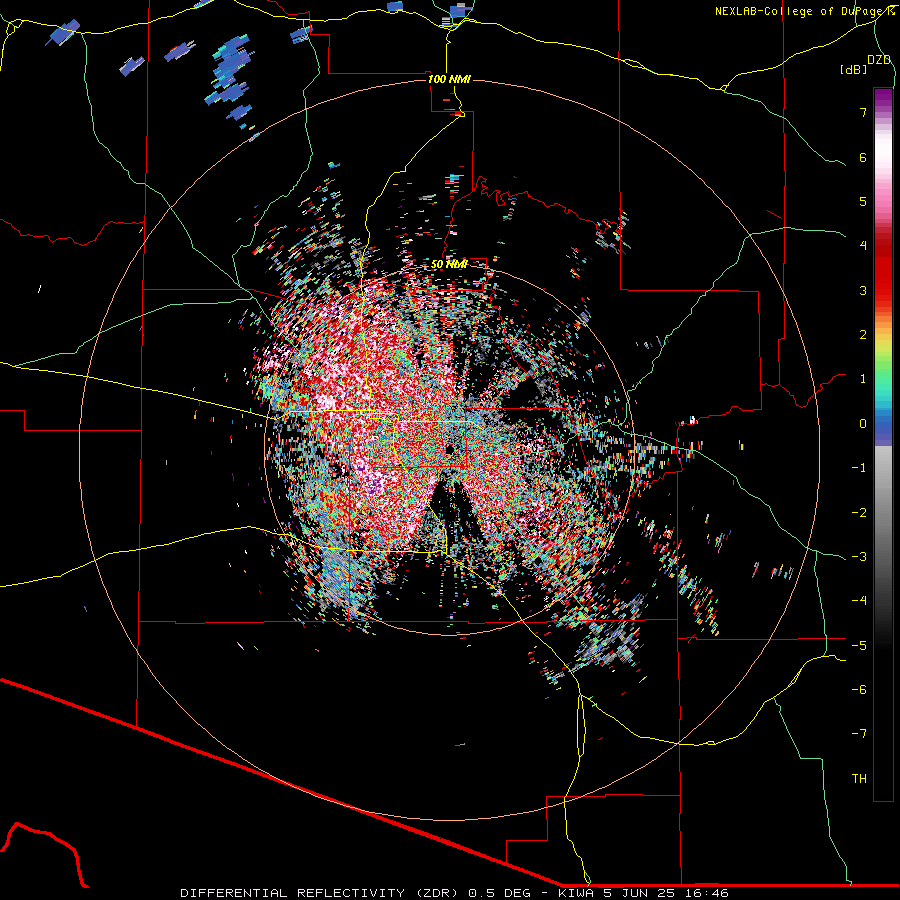This screenshot has width=900, height=900.
Task: Click the black radar site dot at center
Action: tap(449, 449)
